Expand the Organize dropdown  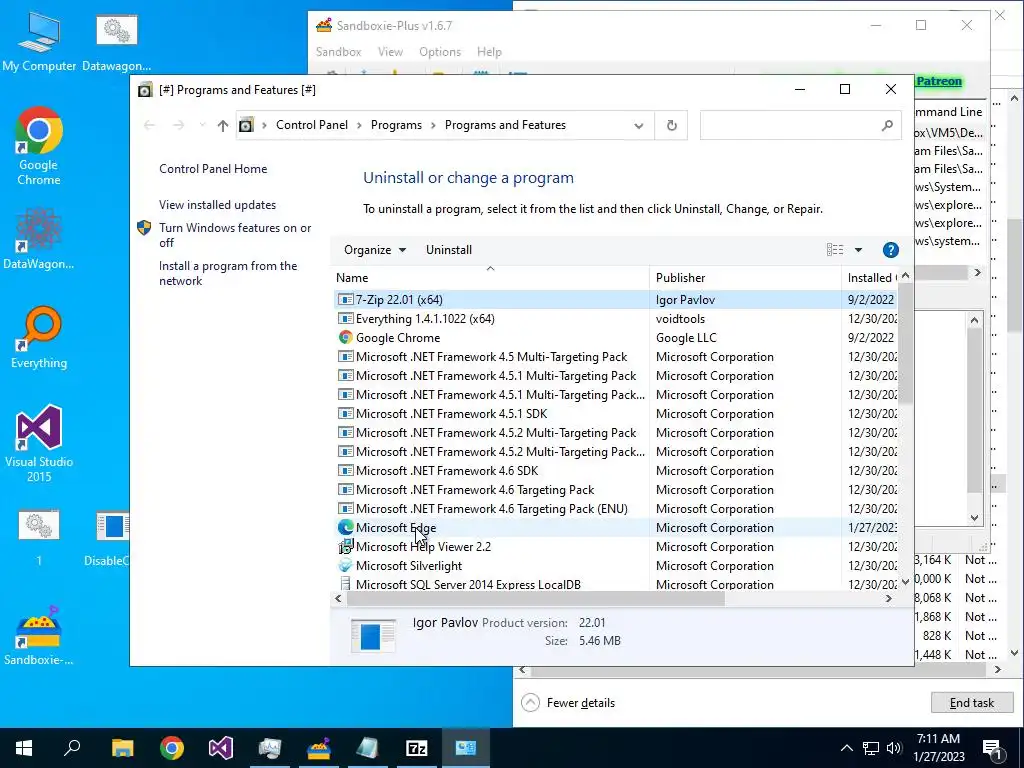(375, 250)
